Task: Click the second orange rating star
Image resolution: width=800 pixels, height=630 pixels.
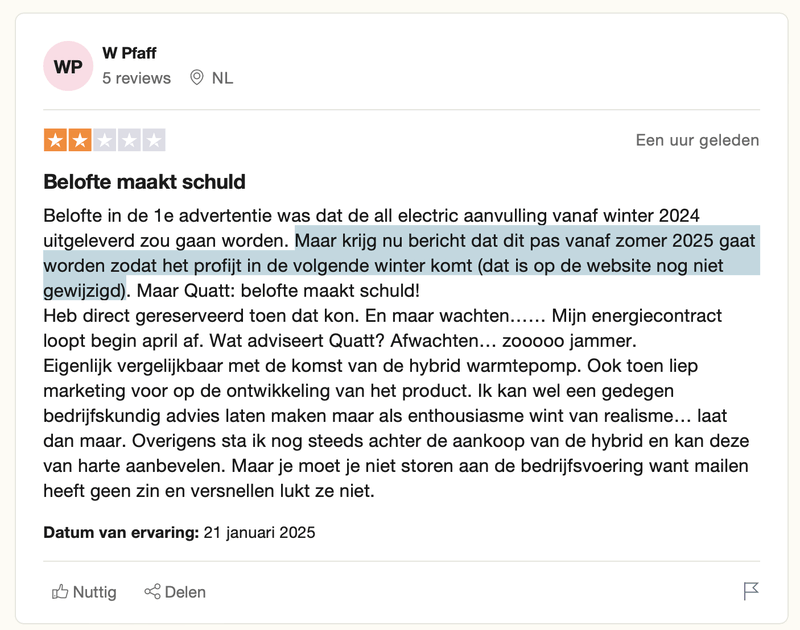Action: 80,140
